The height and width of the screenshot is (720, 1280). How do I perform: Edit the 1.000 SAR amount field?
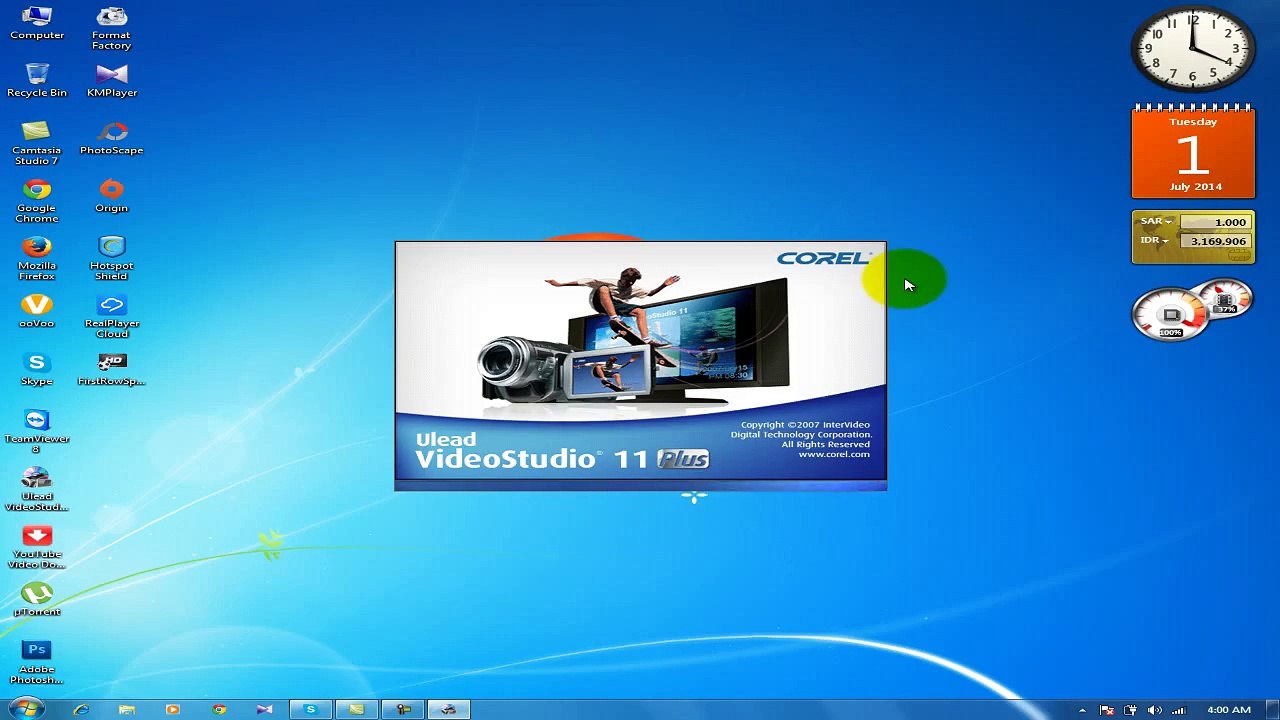point(1215,222)
